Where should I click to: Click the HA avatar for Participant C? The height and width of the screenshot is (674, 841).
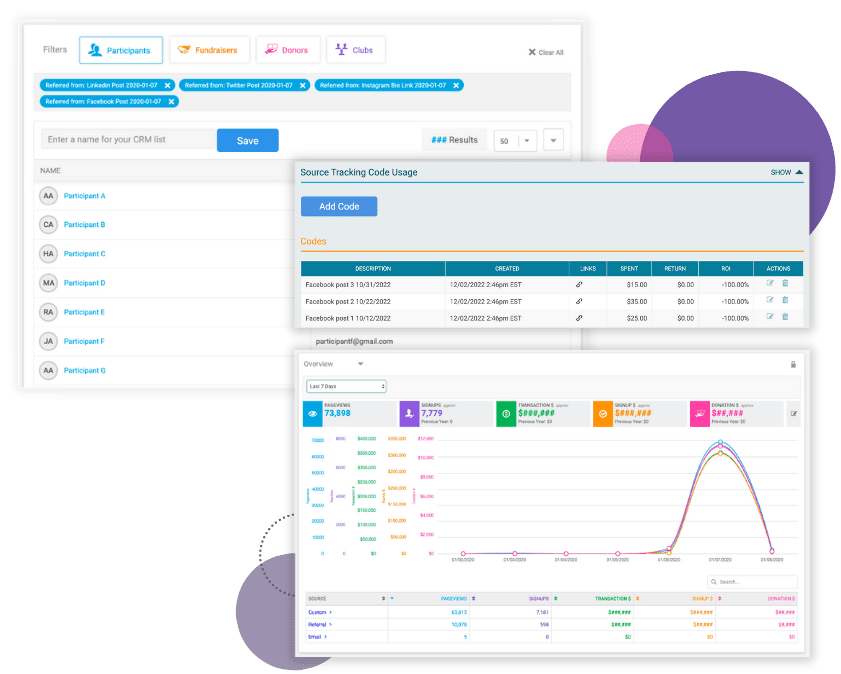[x=48, y=254]
